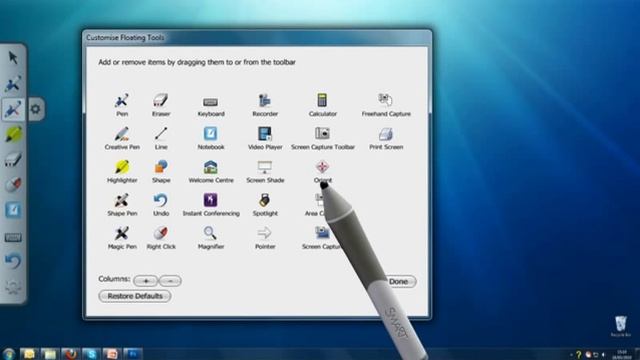Screen dimensions: 640x360
Task: Remove a column with the minus button
Action: pos(170,281)
